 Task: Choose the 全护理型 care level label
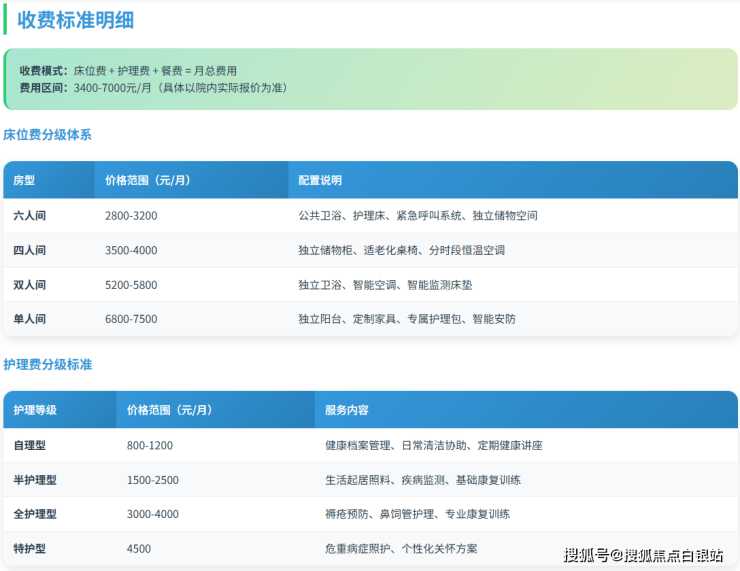(35, 514)
